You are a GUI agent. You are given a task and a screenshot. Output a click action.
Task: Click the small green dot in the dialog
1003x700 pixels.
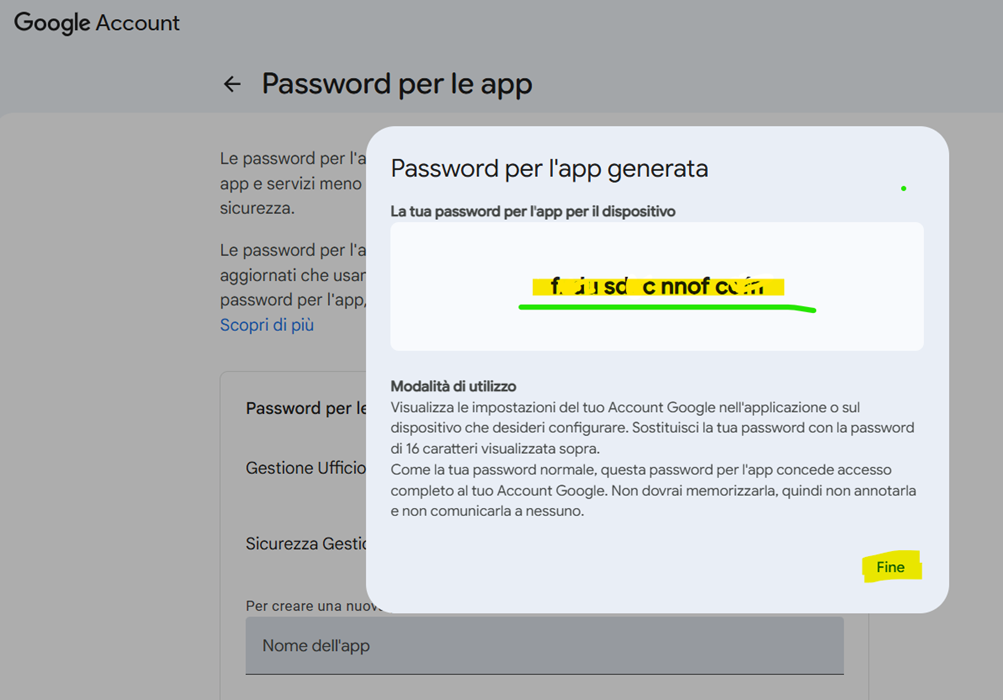pyautogui.click(x=903, y=188)
